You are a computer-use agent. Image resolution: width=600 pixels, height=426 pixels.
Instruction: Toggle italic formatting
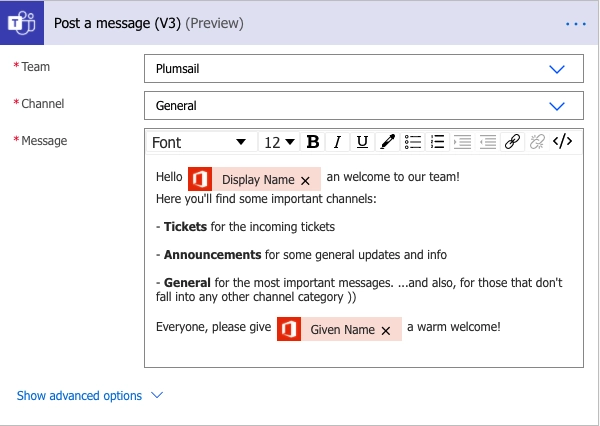point(337,142)
